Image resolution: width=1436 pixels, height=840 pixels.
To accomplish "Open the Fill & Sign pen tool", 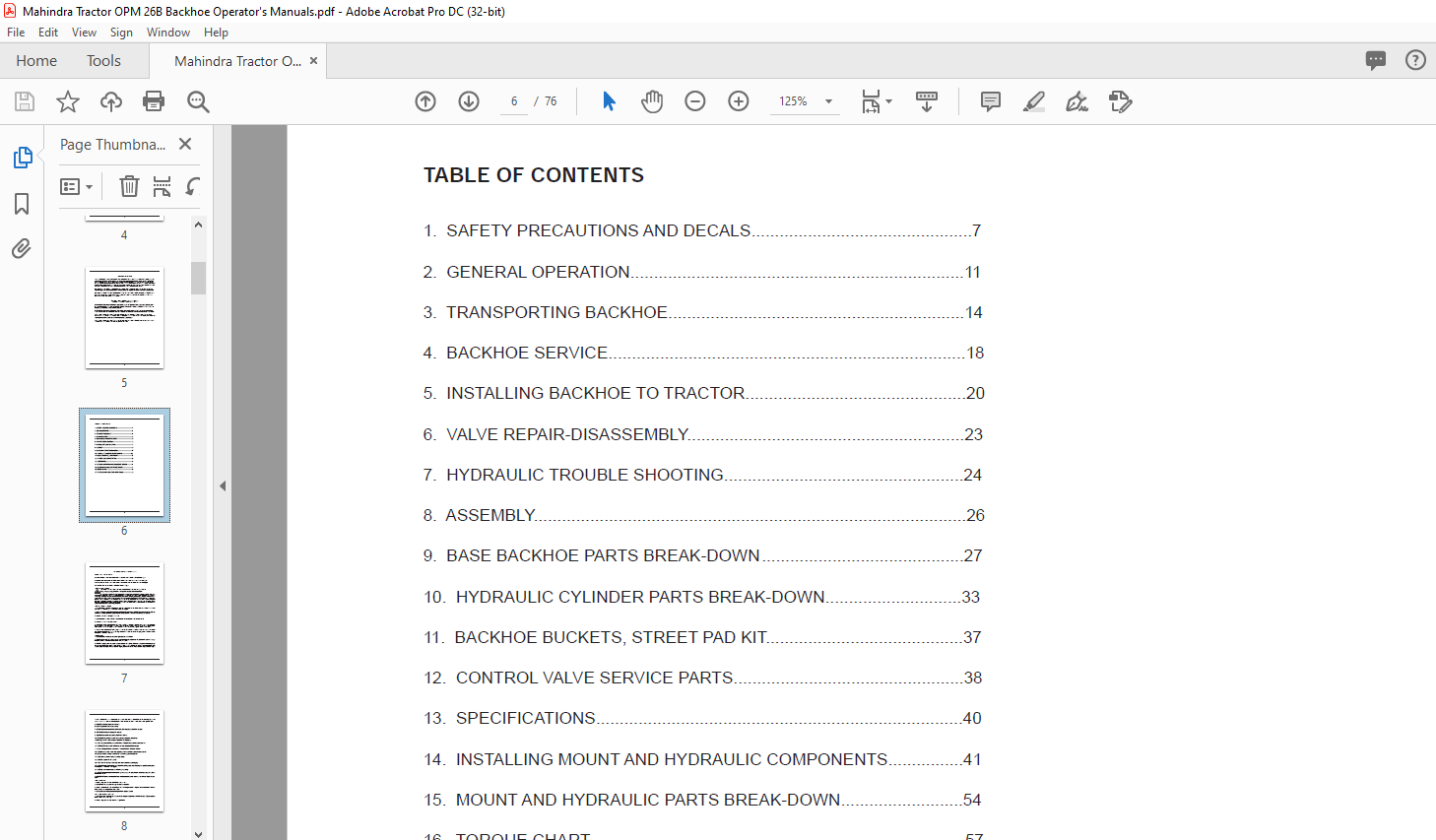I will [x=1077, y=101].
